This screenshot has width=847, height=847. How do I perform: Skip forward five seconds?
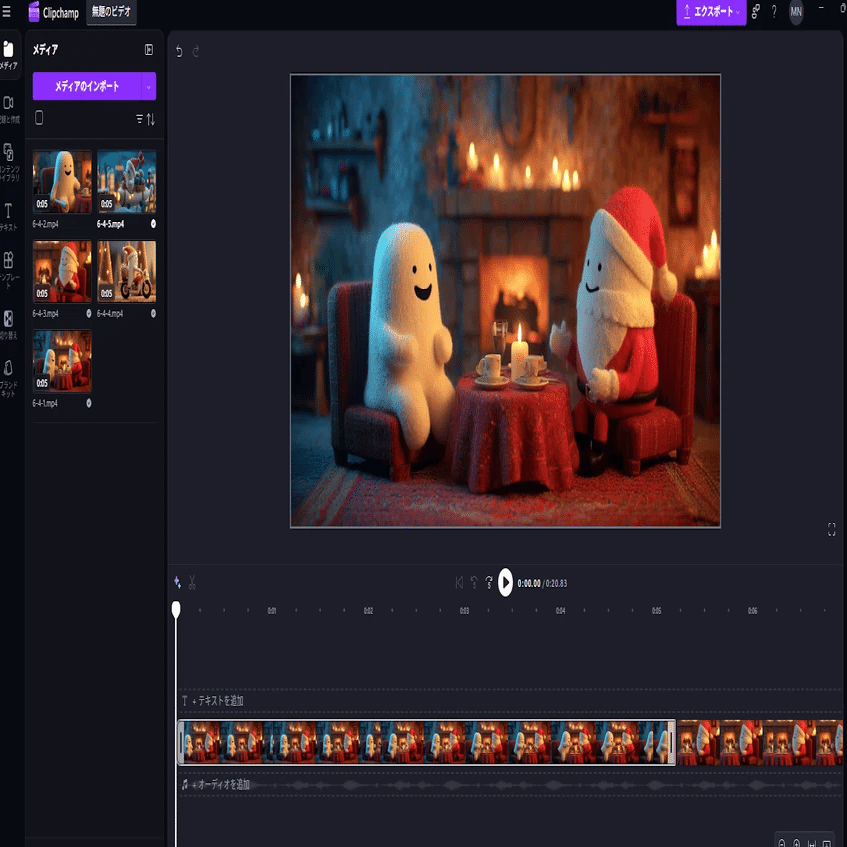click(489, 582)
